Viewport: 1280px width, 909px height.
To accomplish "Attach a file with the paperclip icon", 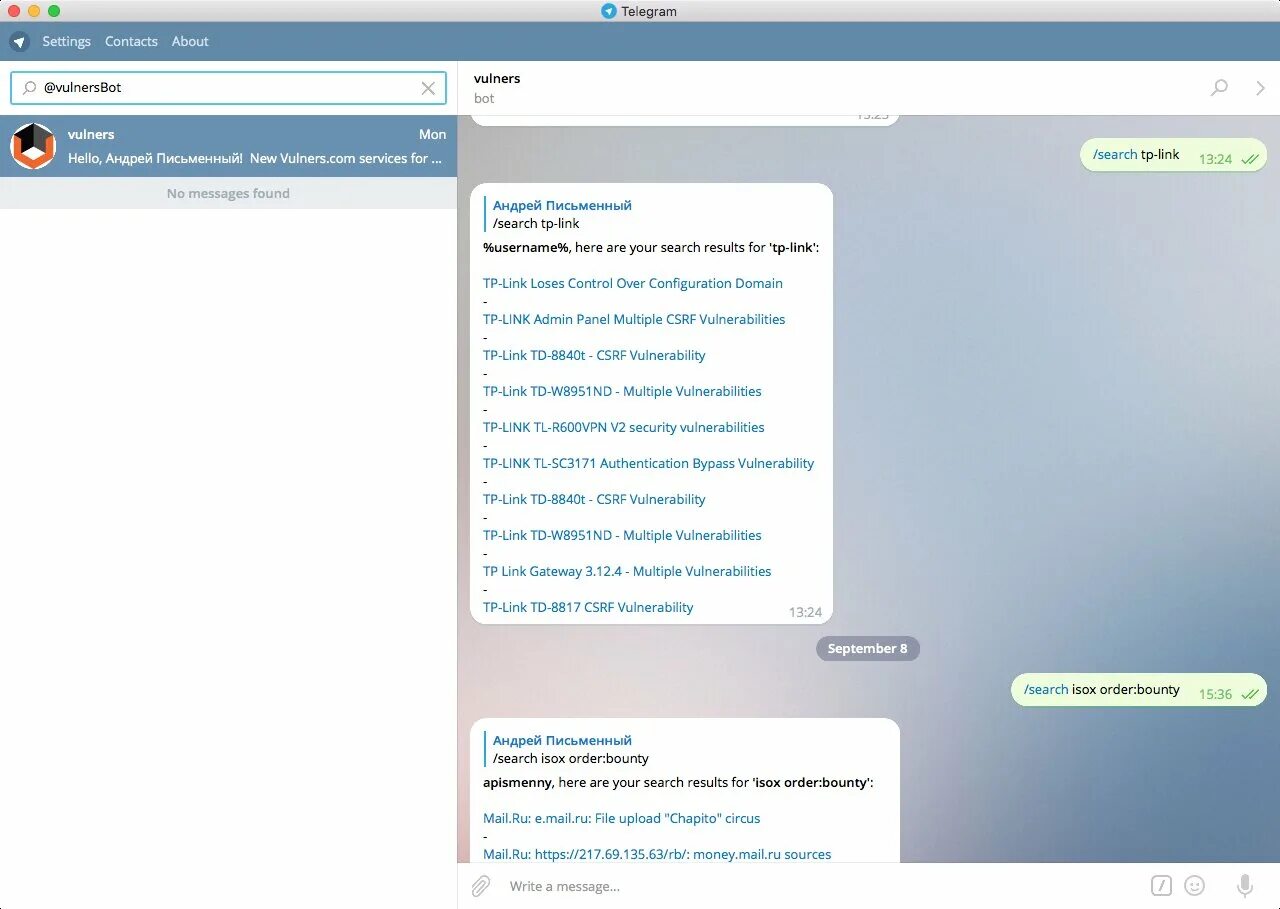I will coord(481,886).
